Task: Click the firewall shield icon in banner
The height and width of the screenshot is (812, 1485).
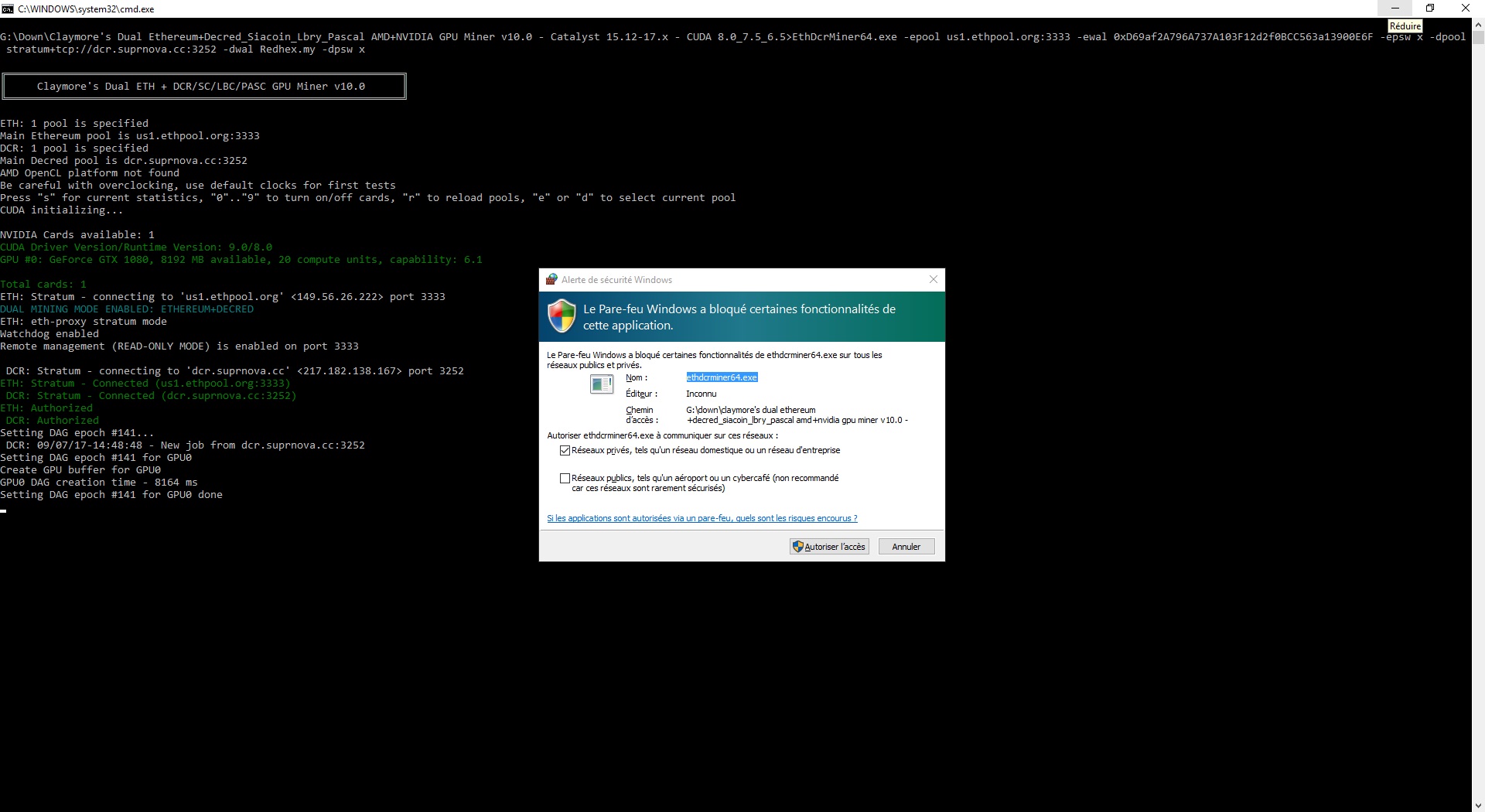Action: tap(562, 317)
